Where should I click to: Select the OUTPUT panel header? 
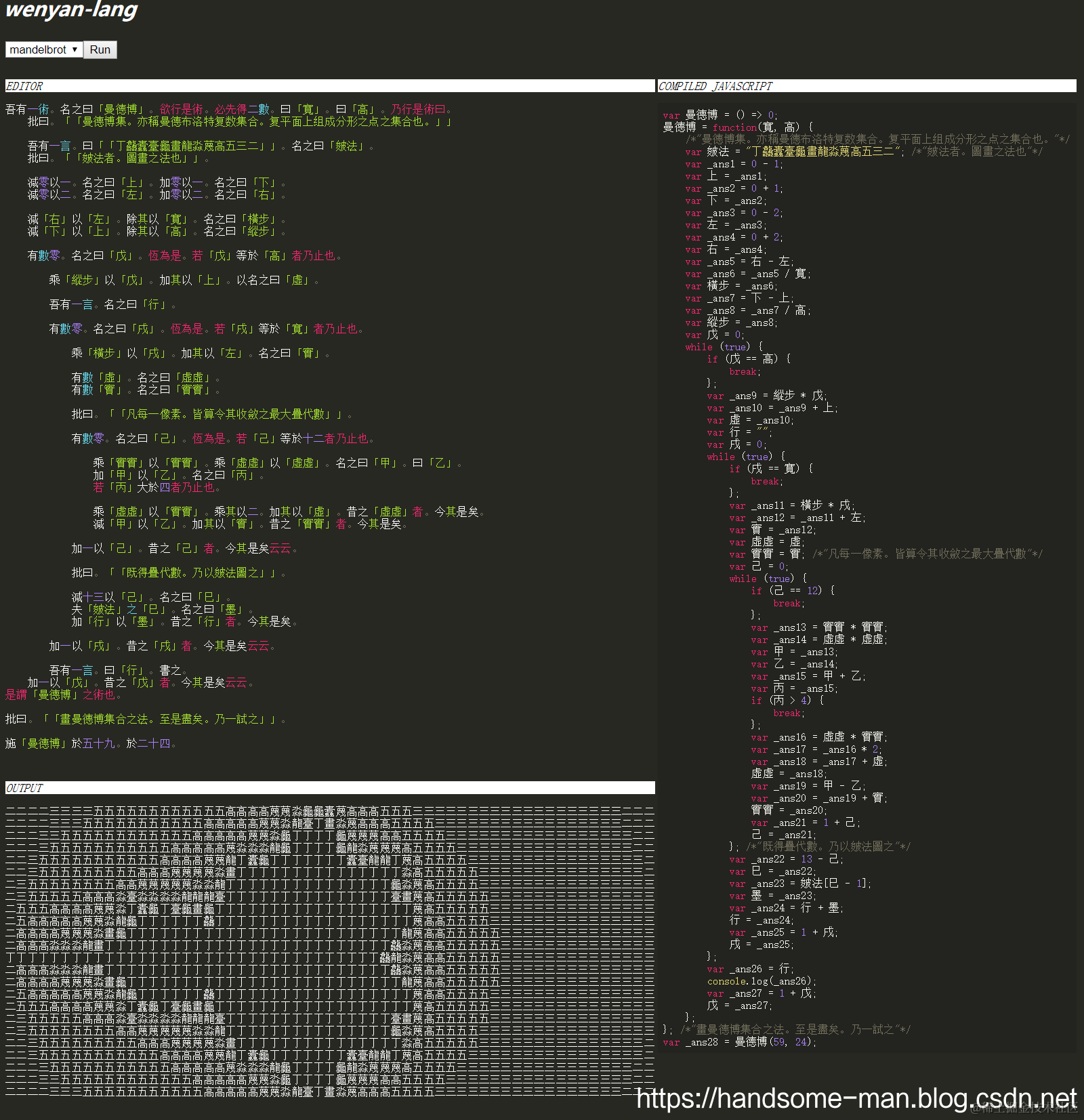coord(330,788)
